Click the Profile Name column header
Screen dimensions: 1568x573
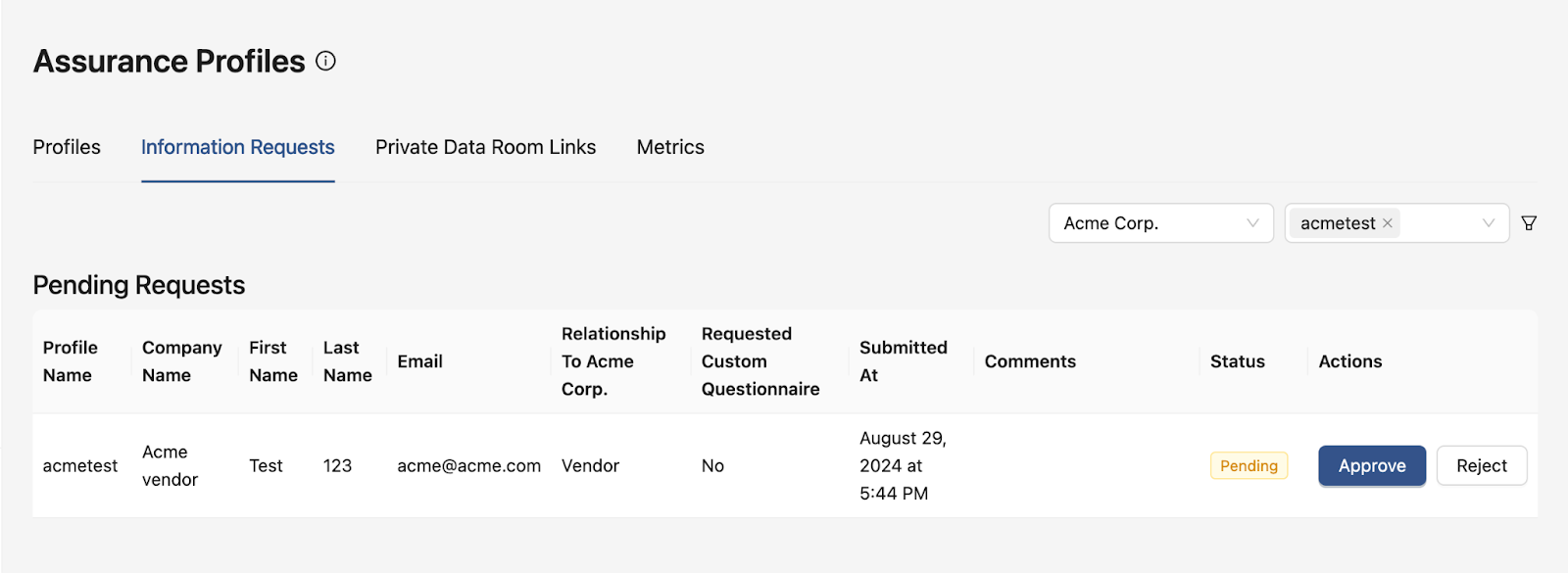71,361
